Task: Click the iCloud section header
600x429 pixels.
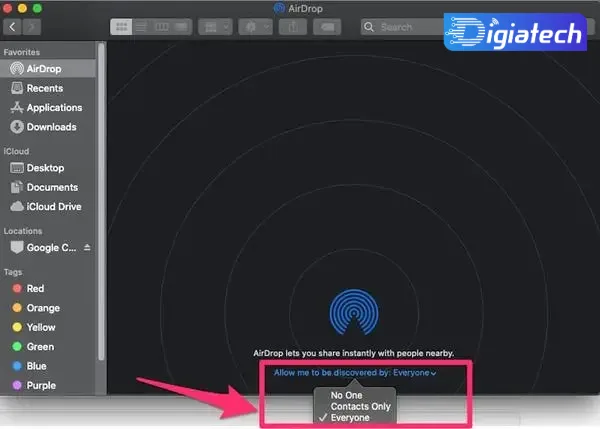Action: pos(16,151)
